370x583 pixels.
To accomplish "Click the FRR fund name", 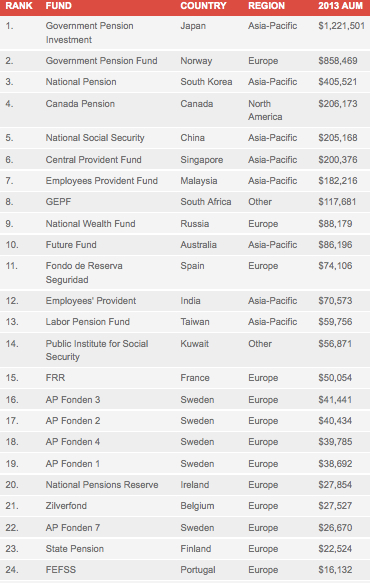I will (55, 378).
